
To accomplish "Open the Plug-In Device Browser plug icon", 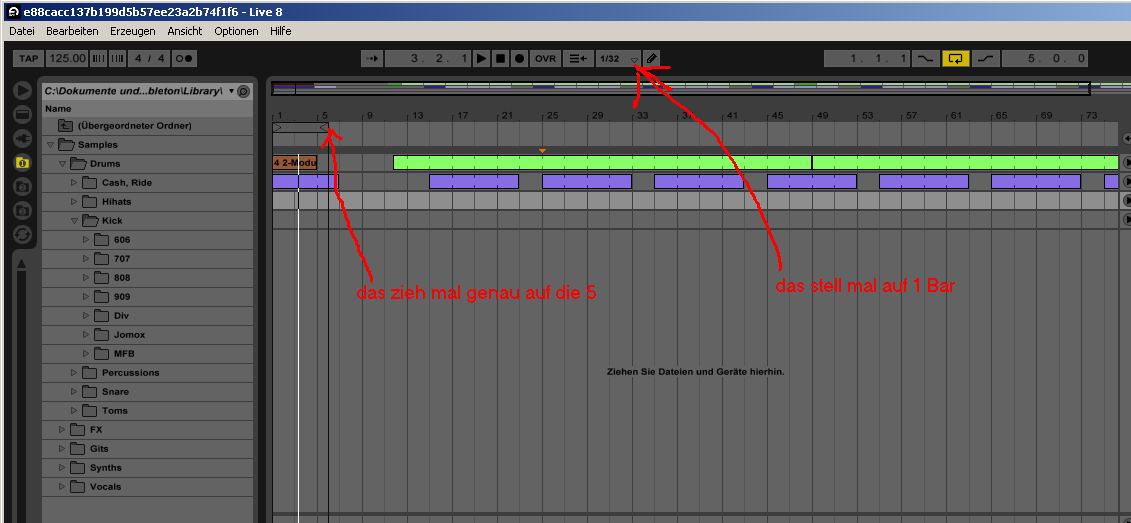I will point(22,138).
